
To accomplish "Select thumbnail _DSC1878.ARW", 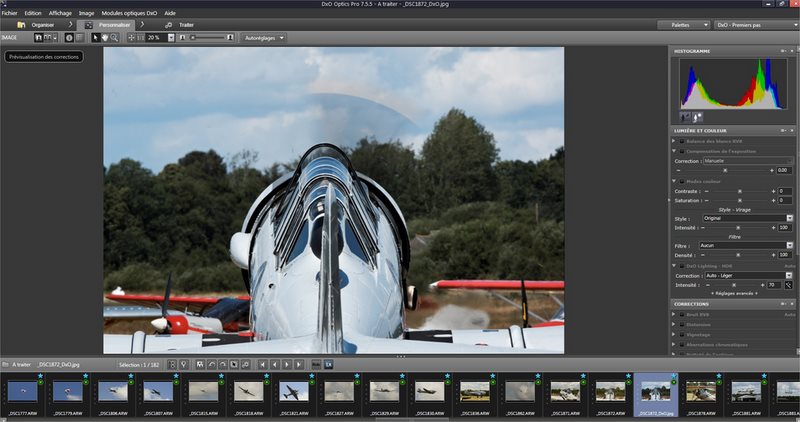I will 701,395.
